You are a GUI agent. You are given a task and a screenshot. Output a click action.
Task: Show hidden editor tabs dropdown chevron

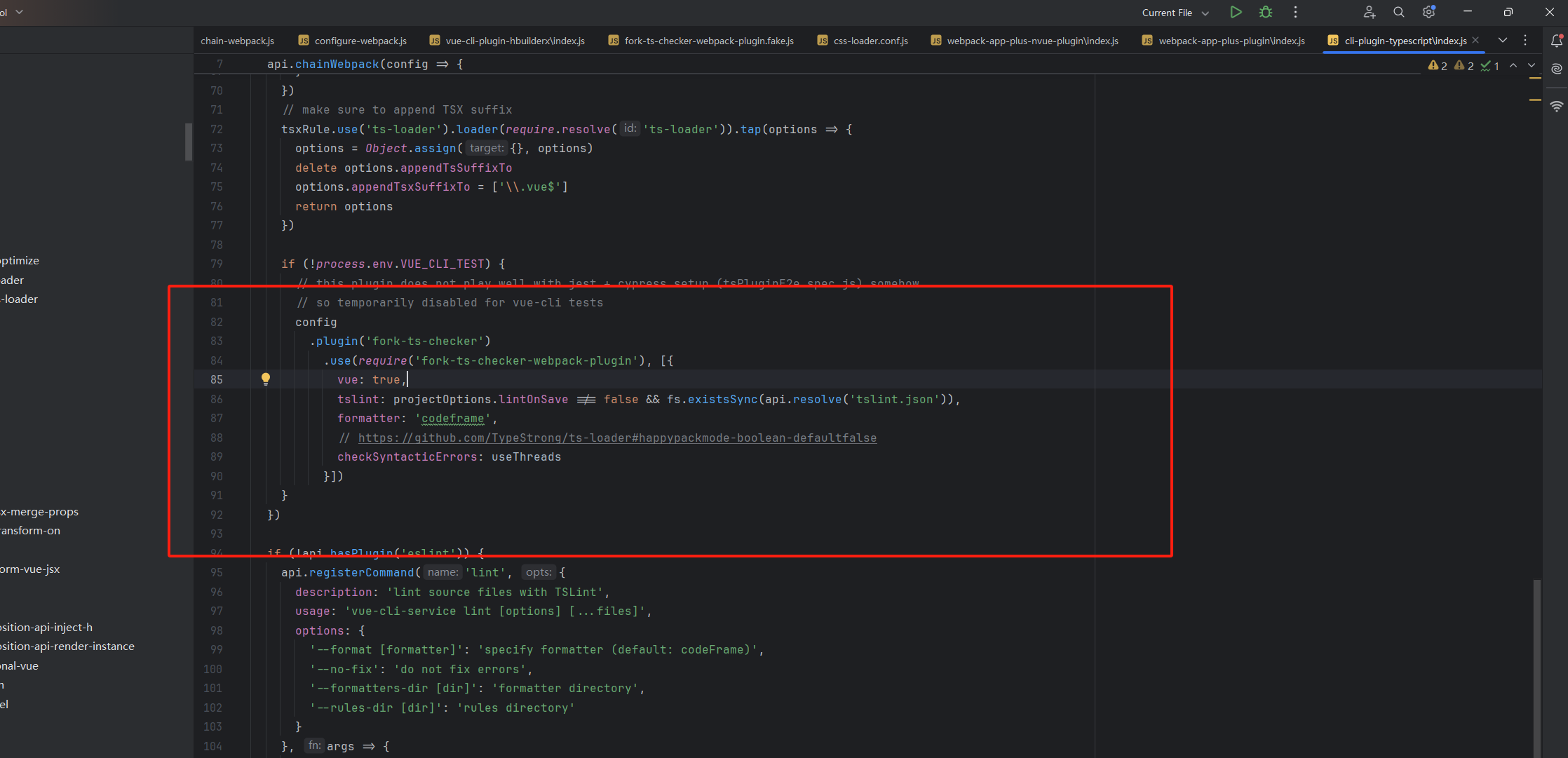1503,40
